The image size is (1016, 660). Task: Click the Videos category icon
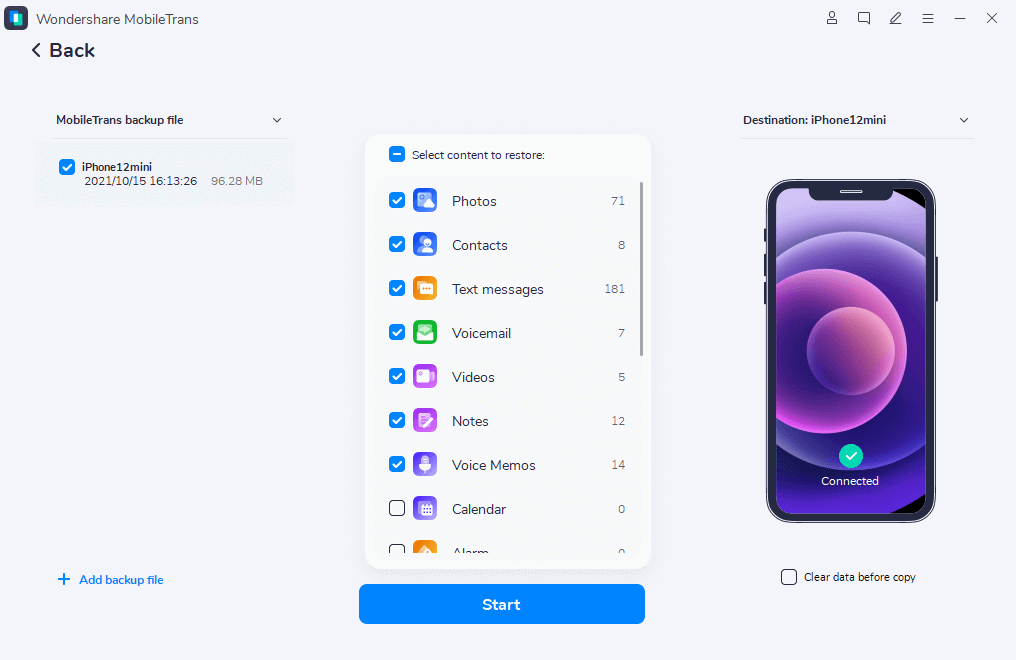click(x=425, y=377)
